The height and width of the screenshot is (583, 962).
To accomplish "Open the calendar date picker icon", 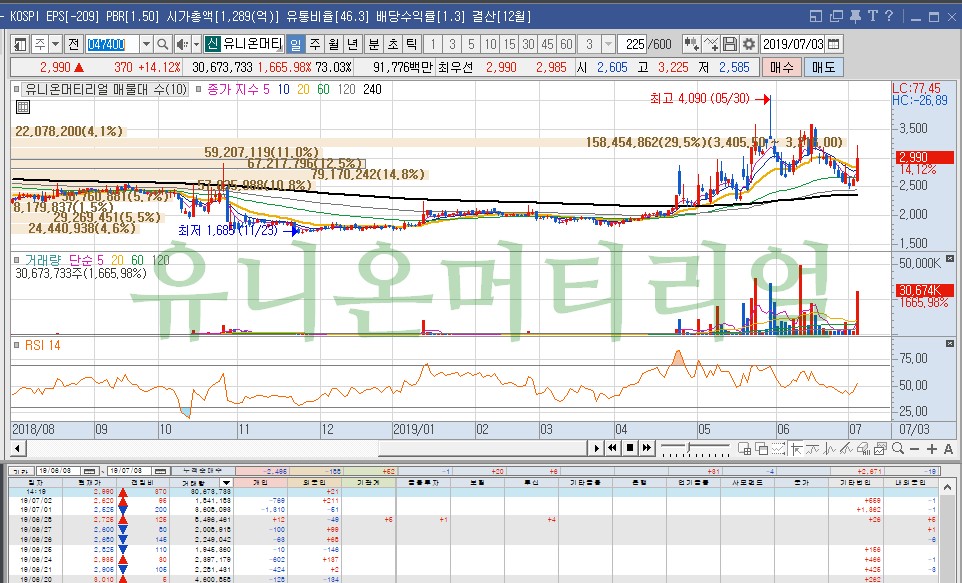I will 833,44.
